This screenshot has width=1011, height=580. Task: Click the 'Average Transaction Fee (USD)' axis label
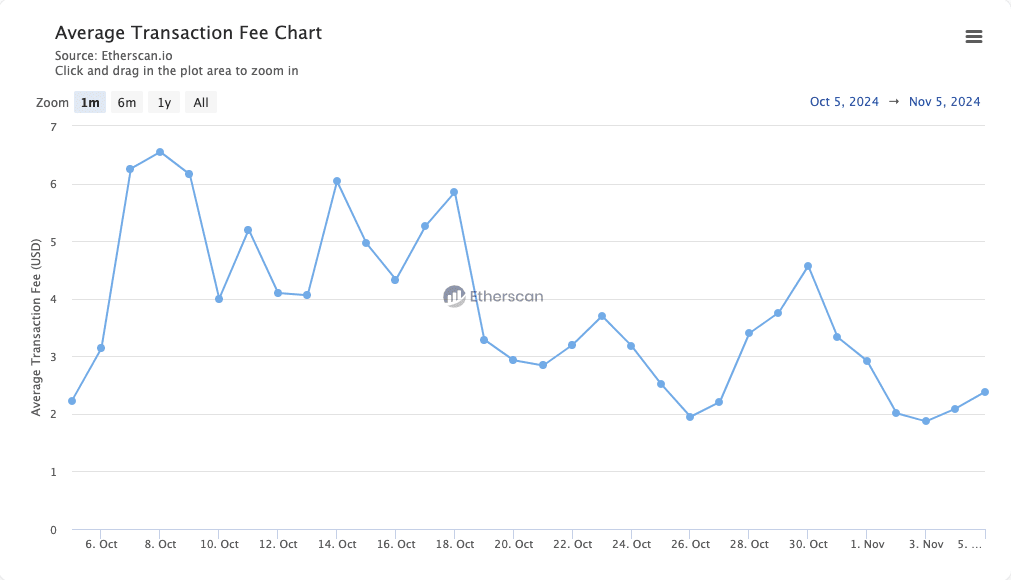[37, 327]
